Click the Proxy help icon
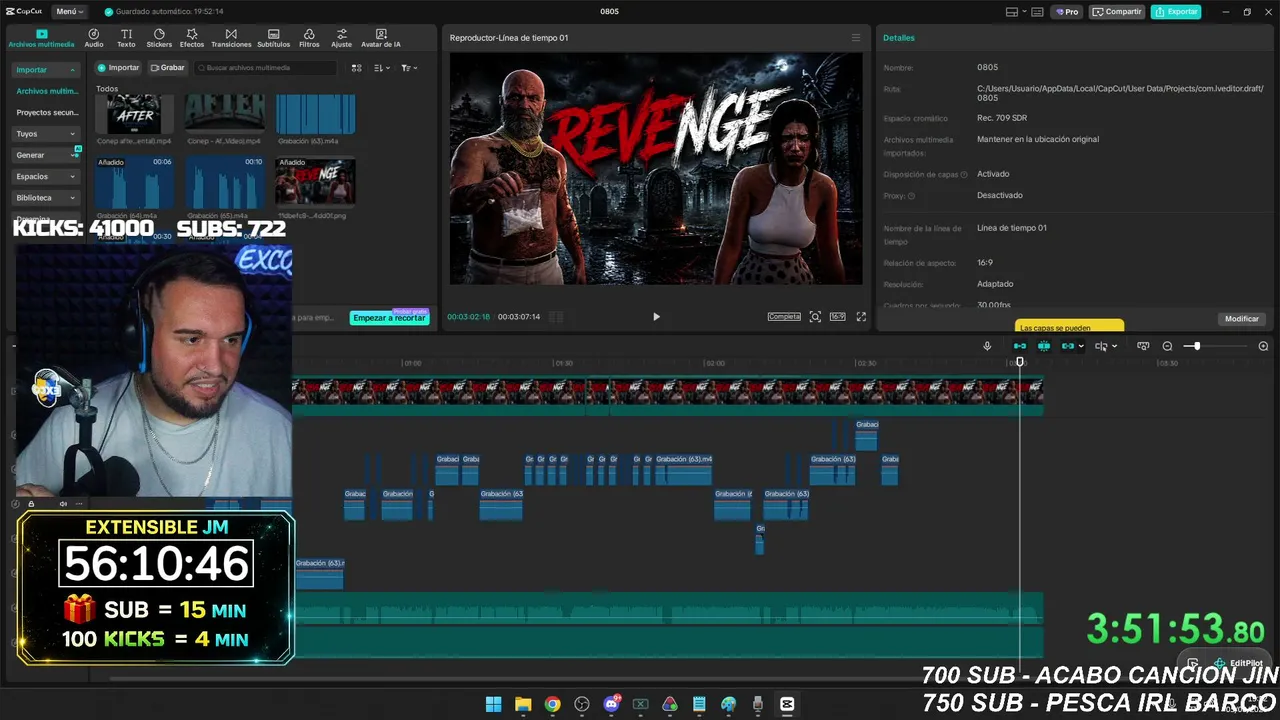 (911, 196)
